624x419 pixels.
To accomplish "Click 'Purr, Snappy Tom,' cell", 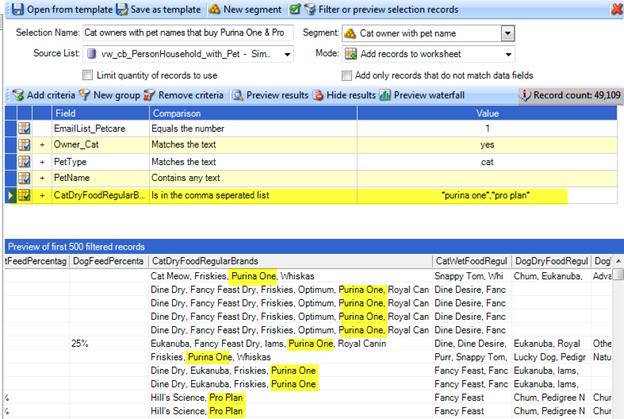I will click(472, 357).
